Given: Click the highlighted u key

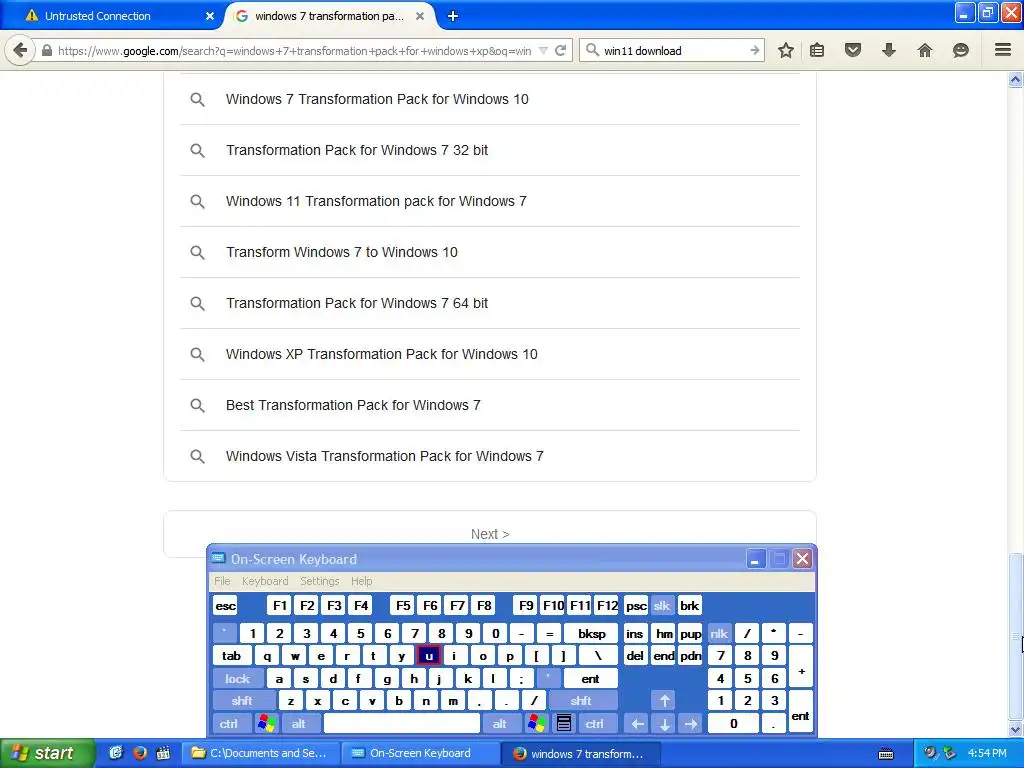Looking at the screenshot, I should pyautogui.click(x=428, y=656).
